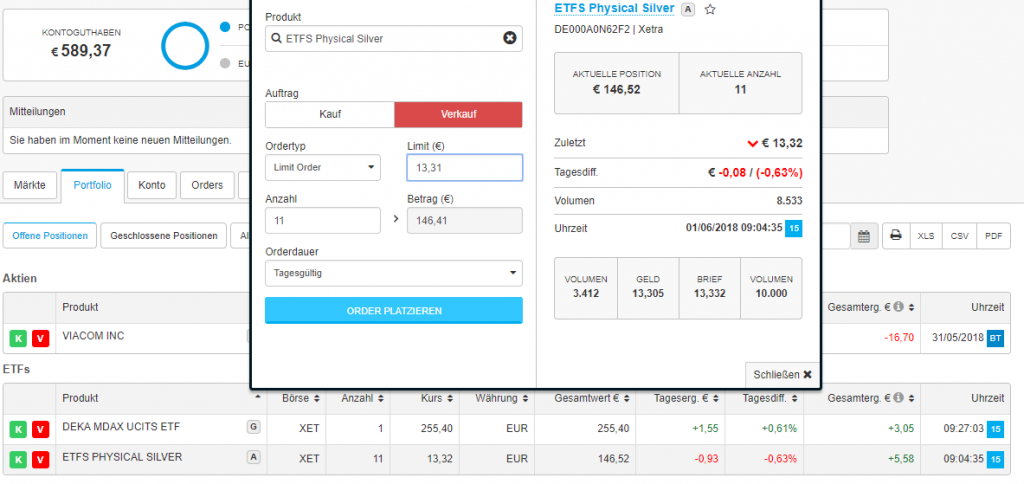Viewport: 1024px width, 484px height.
Task: Click green K icon for ETFS PHYSICAL SILVER
Action: [18, 459]
